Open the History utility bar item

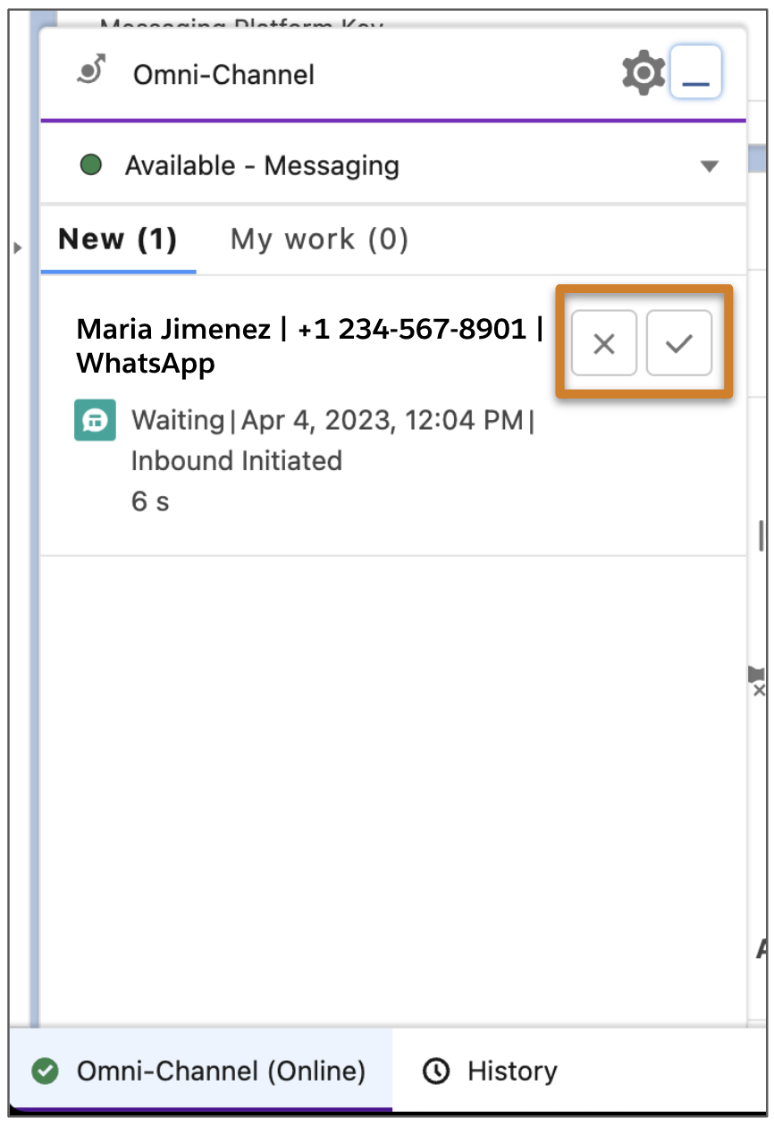tap(490, 1071)
